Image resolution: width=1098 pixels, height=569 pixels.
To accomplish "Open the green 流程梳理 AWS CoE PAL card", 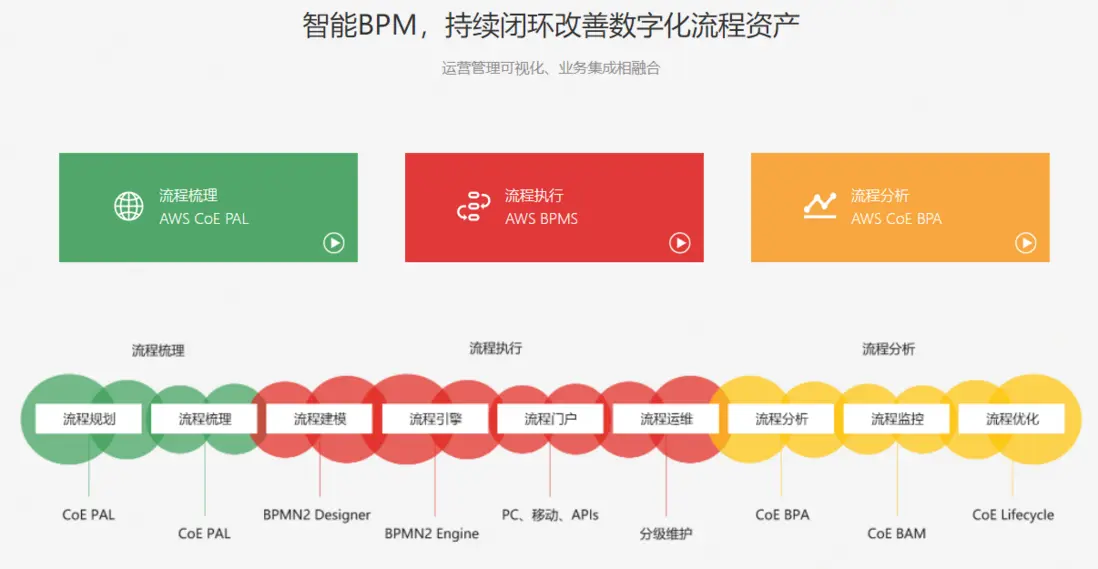I will coord(208,207).
